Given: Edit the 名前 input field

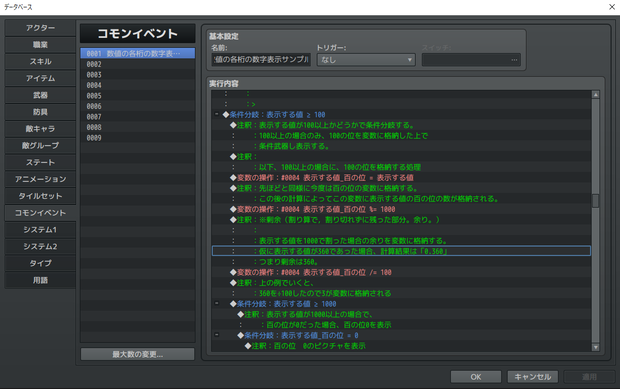Looking at the screenshot, I should [261, 60].
